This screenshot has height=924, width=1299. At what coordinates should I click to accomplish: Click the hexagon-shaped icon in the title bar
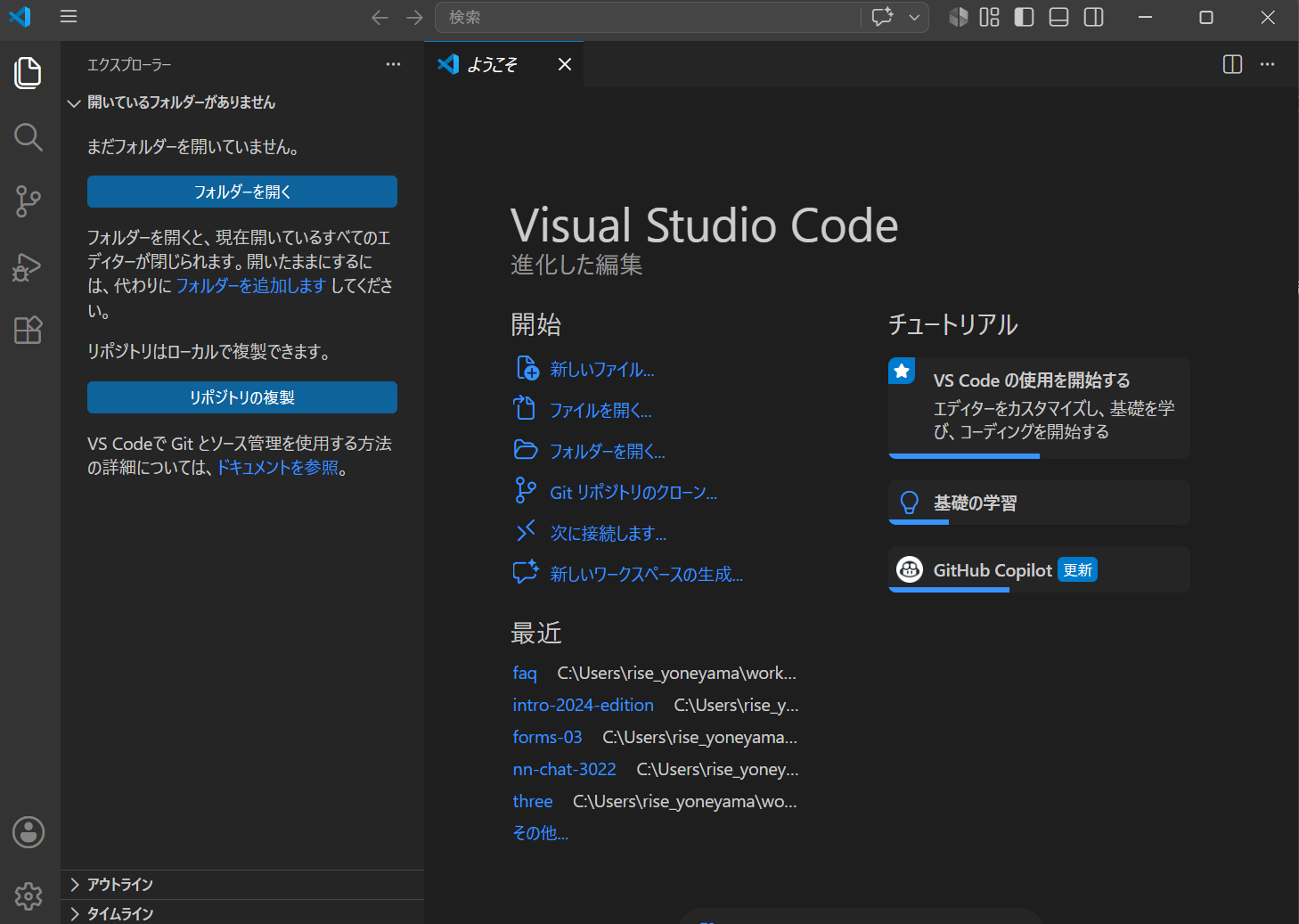click(x=959, y=17)
